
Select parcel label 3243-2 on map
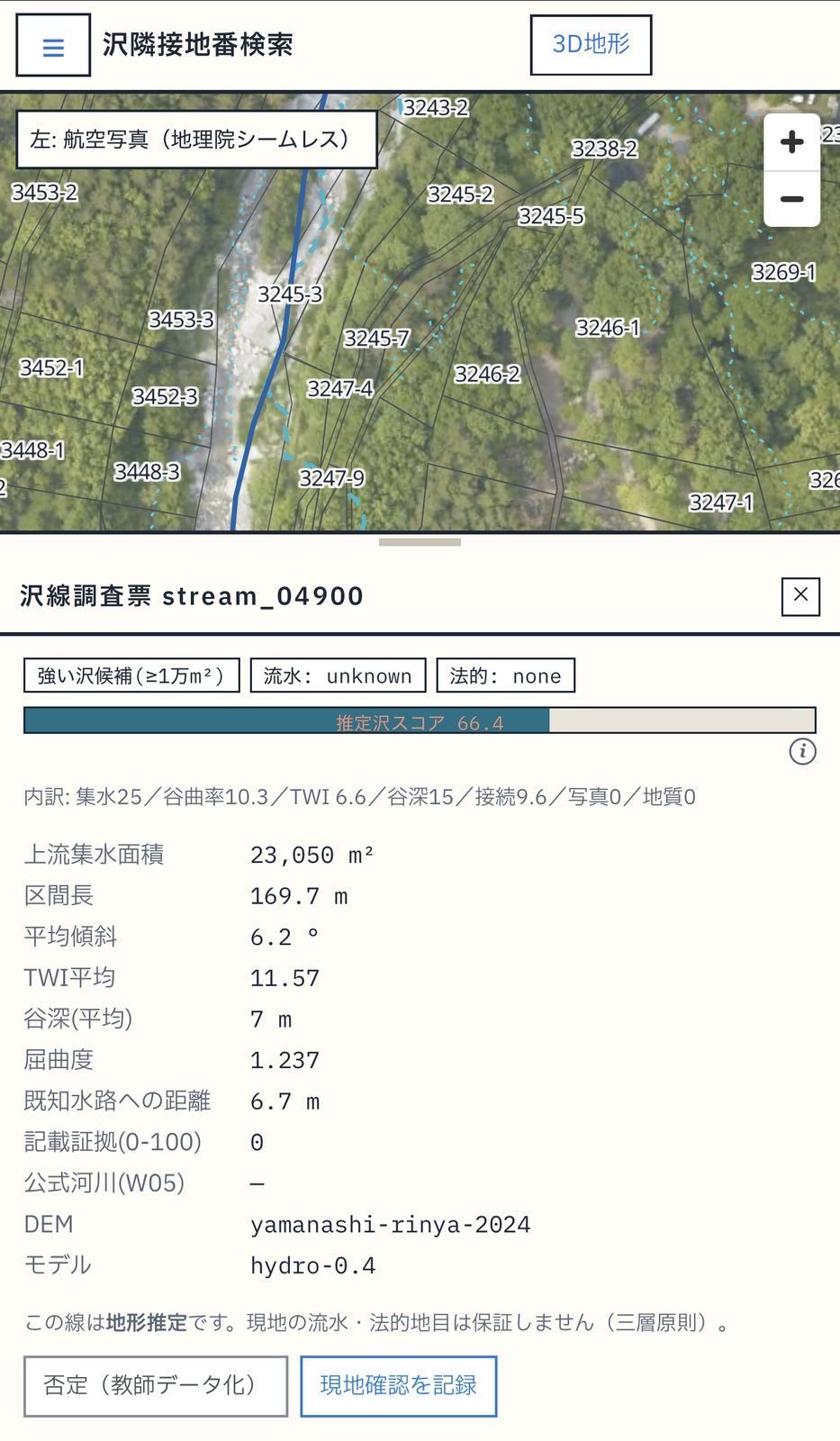click(436, 108)
